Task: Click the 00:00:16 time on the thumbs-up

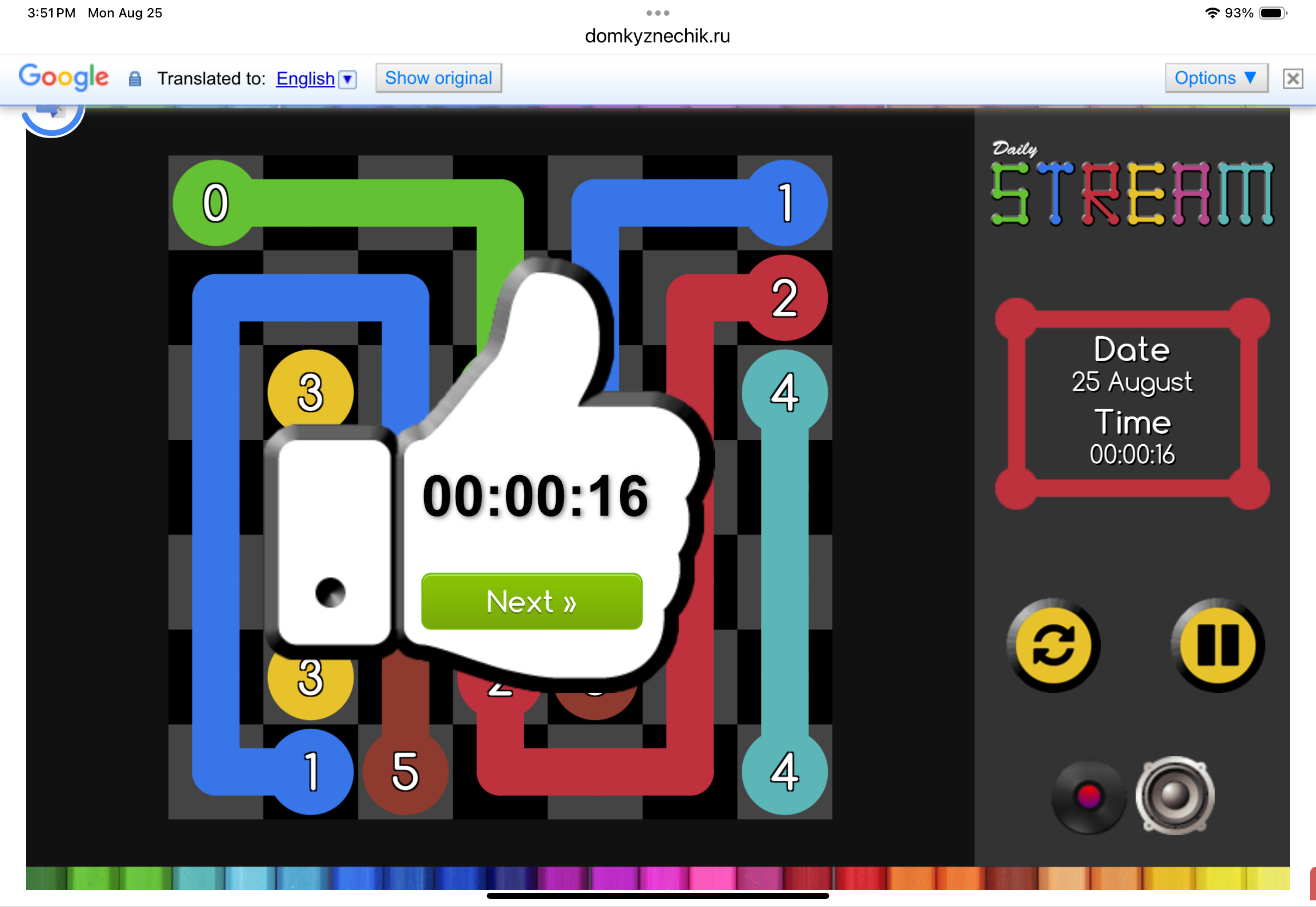Action: [535, 496]
